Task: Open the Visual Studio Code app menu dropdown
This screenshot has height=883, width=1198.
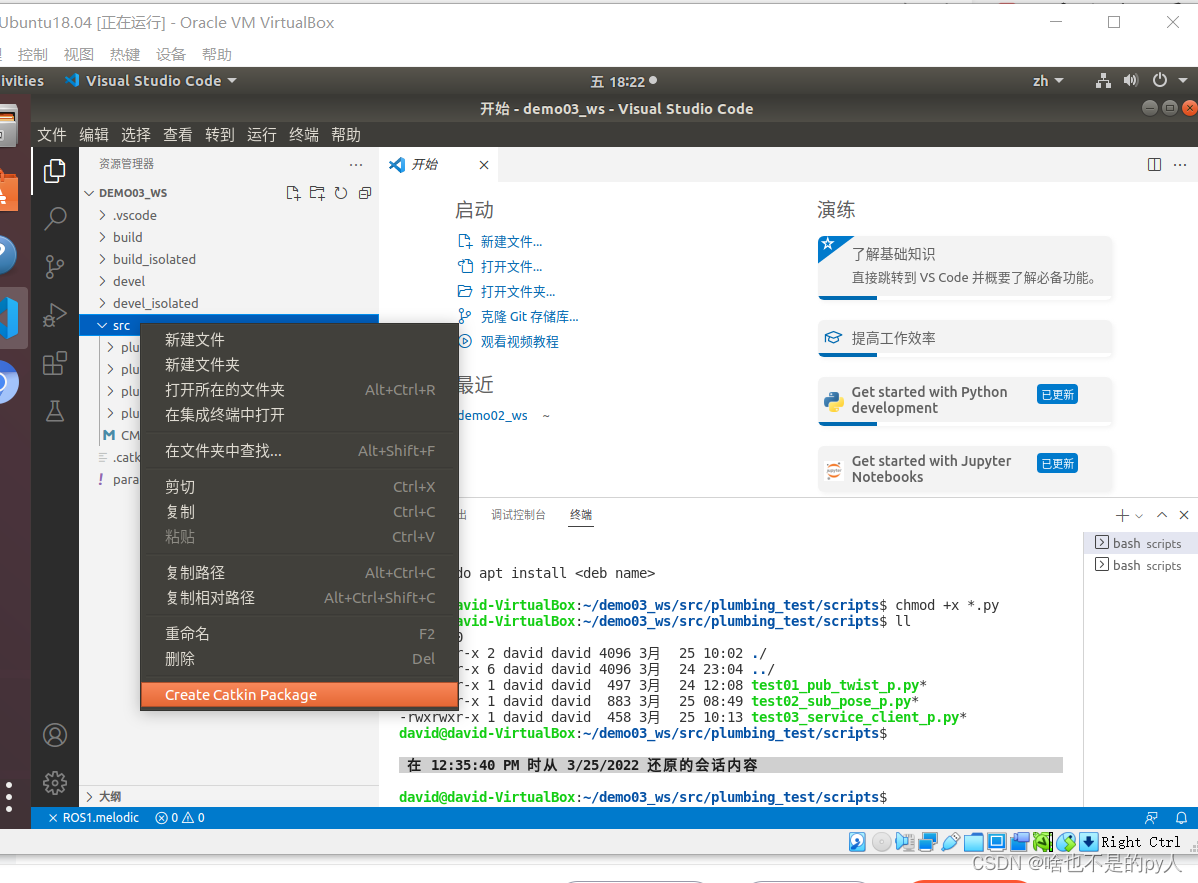Action: coord(151,80)
